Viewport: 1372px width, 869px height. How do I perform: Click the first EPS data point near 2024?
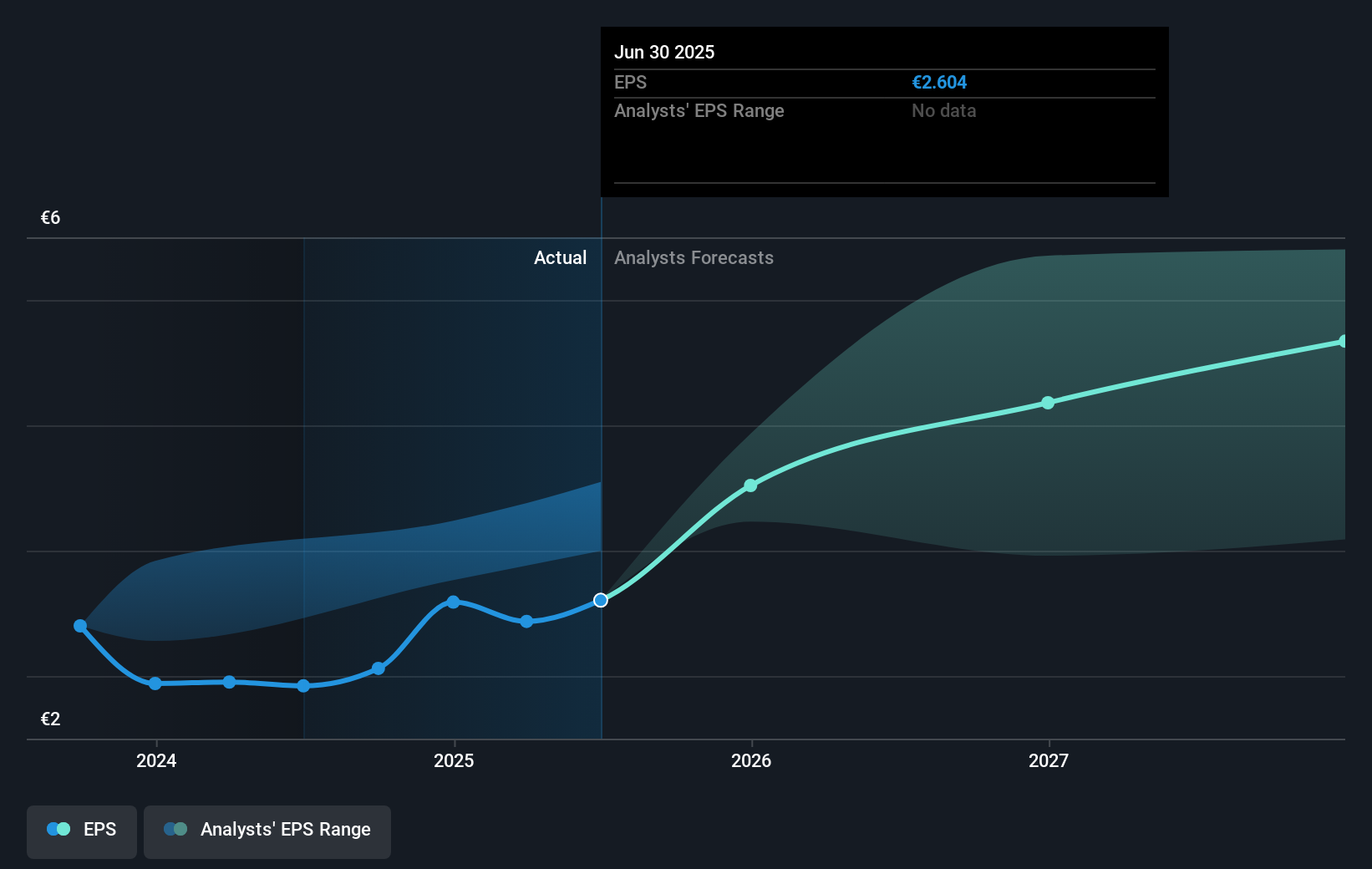[80, 625]
